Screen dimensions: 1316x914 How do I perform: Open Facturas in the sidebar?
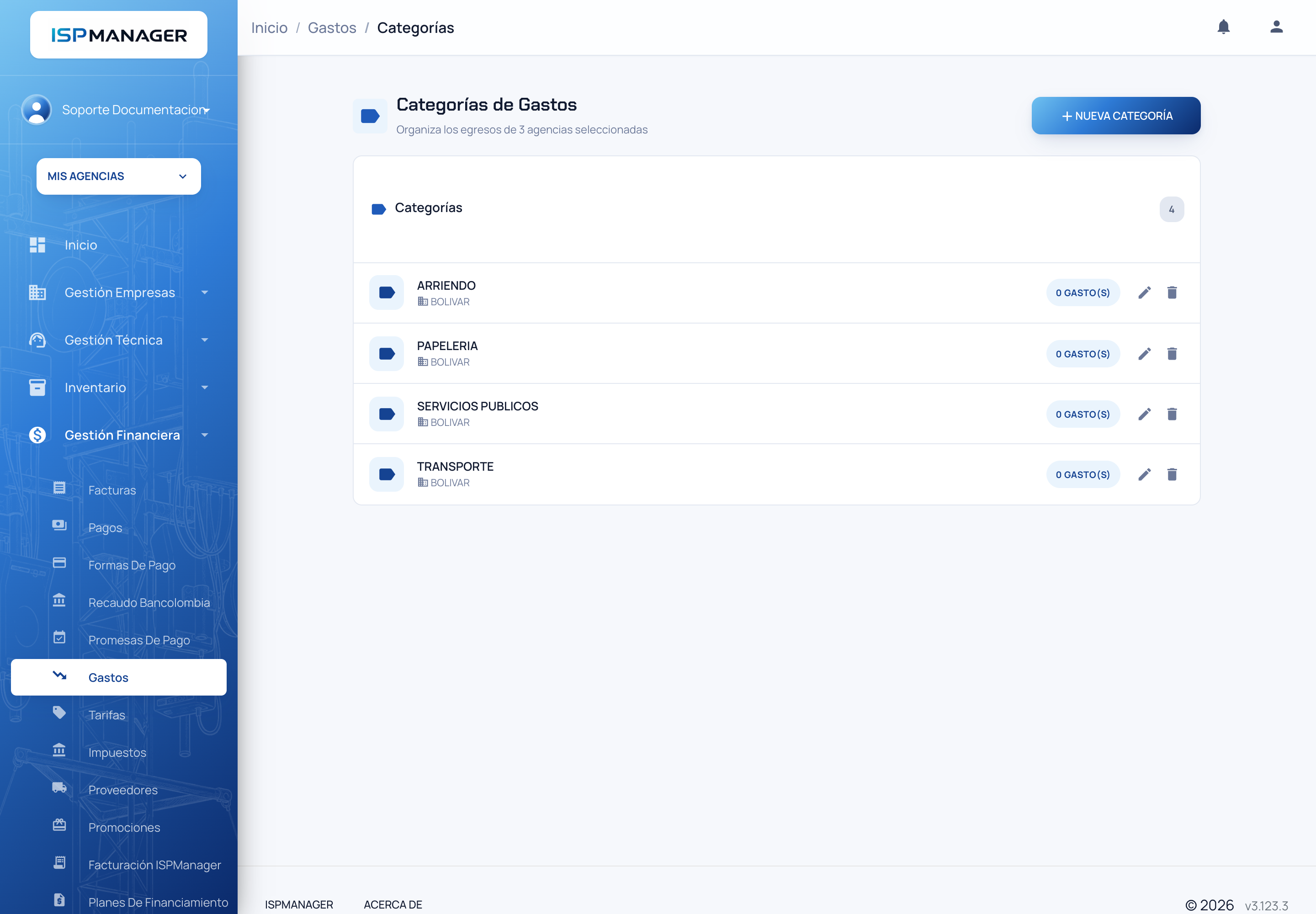coord(118,490)
